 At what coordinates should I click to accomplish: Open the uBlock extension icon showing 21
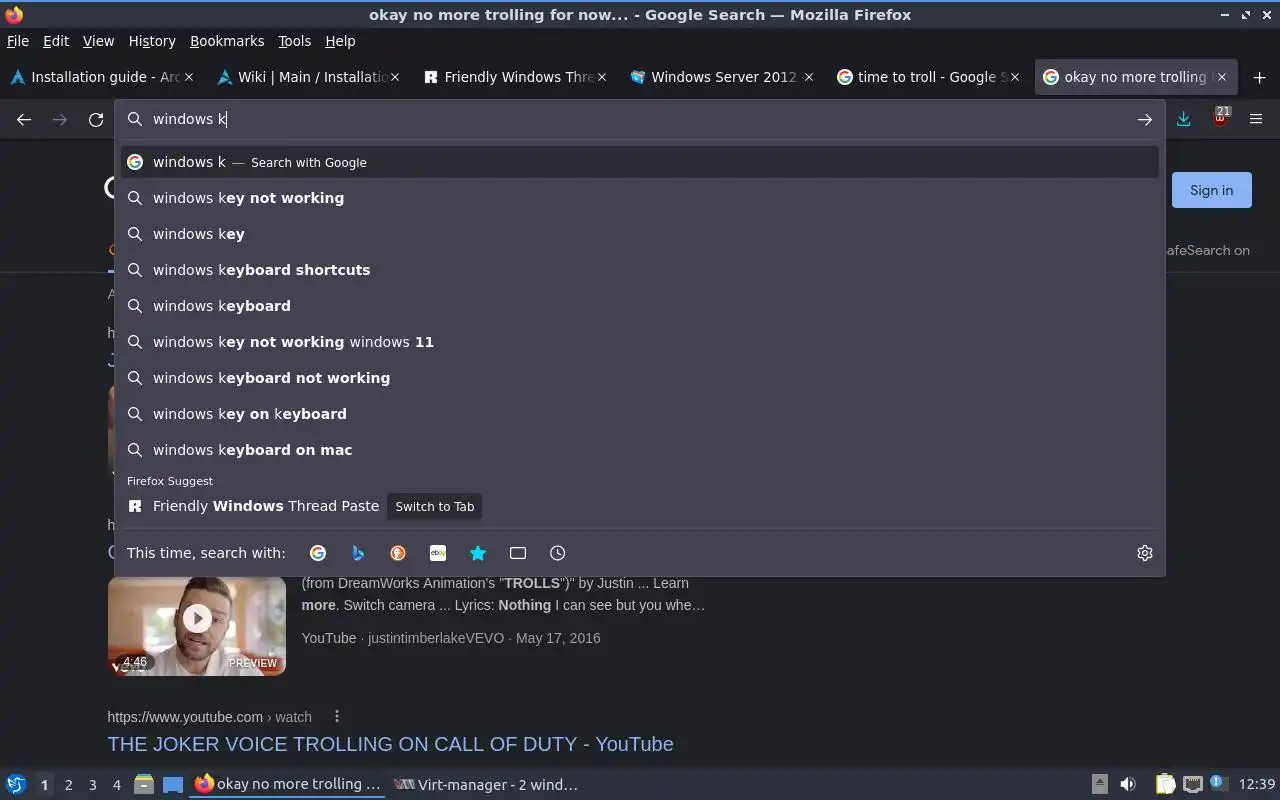[1220, 118]
